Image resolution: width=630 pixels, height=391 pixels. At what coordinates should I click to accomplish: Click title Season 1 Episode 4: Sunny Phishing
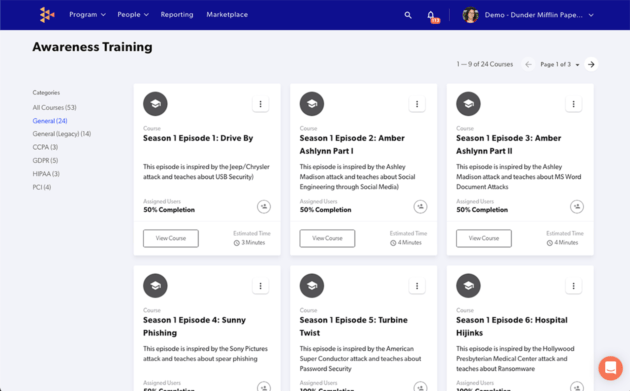(194, 326)
